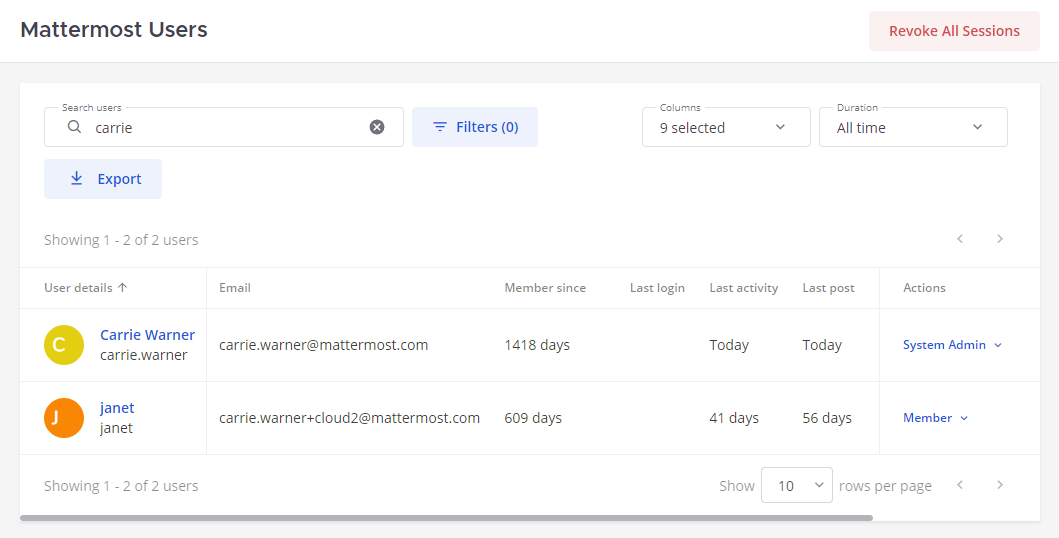The image size is (1059, 538).
Task: Click janet's orange avatar
Action: (x=64, y=418)
